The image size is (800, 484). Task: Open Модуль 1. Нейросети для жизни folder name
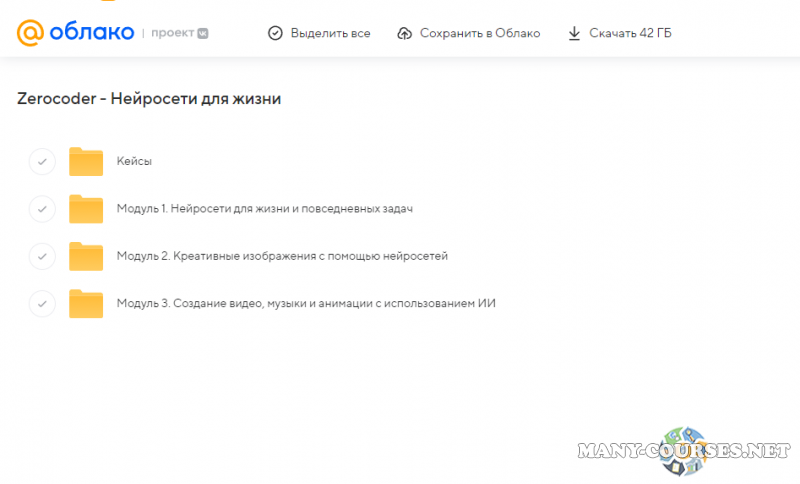coord(264,209)
